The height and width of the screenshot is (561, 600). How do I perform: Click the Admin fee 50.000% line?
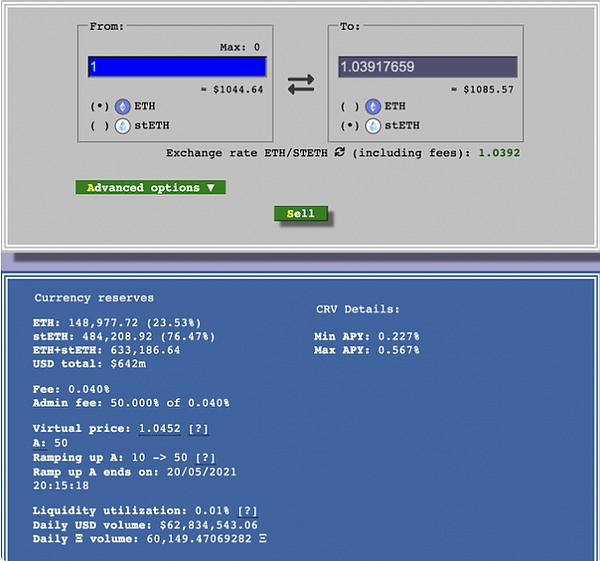[x=131, y=403]
